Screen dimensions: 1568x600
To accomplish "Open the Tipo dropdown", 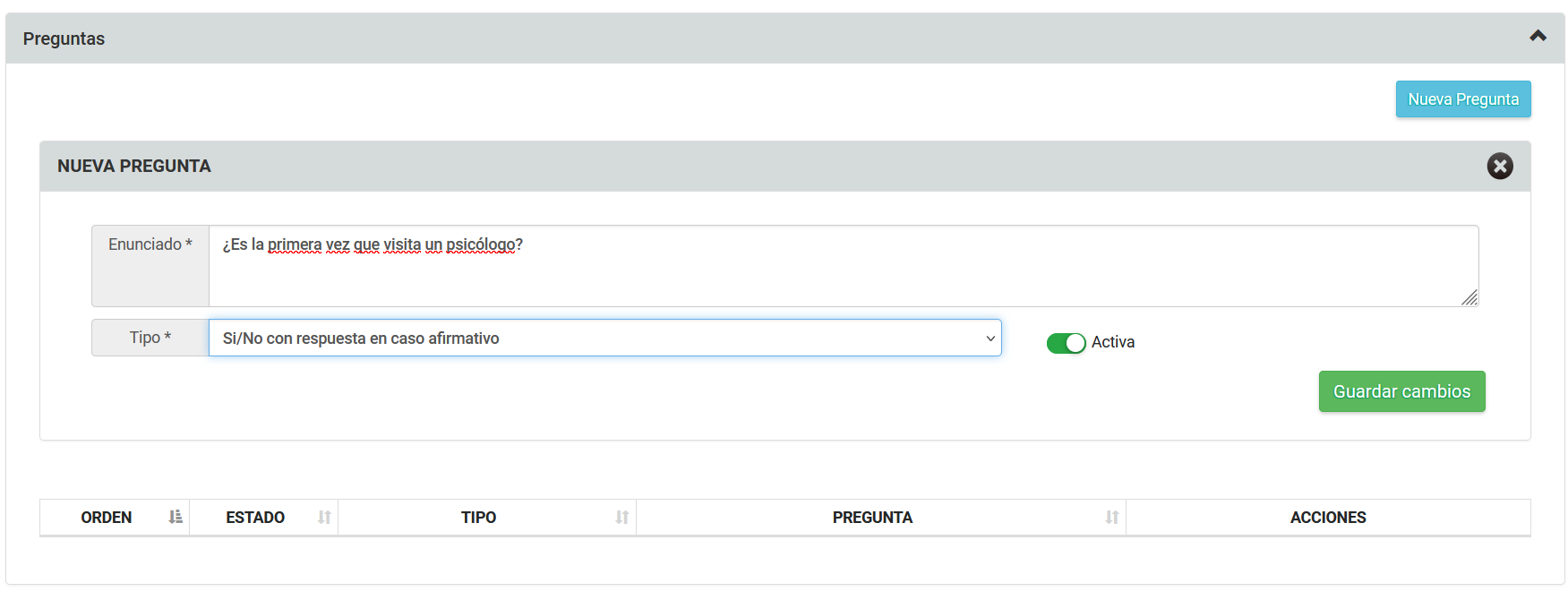I will (604, 339).
